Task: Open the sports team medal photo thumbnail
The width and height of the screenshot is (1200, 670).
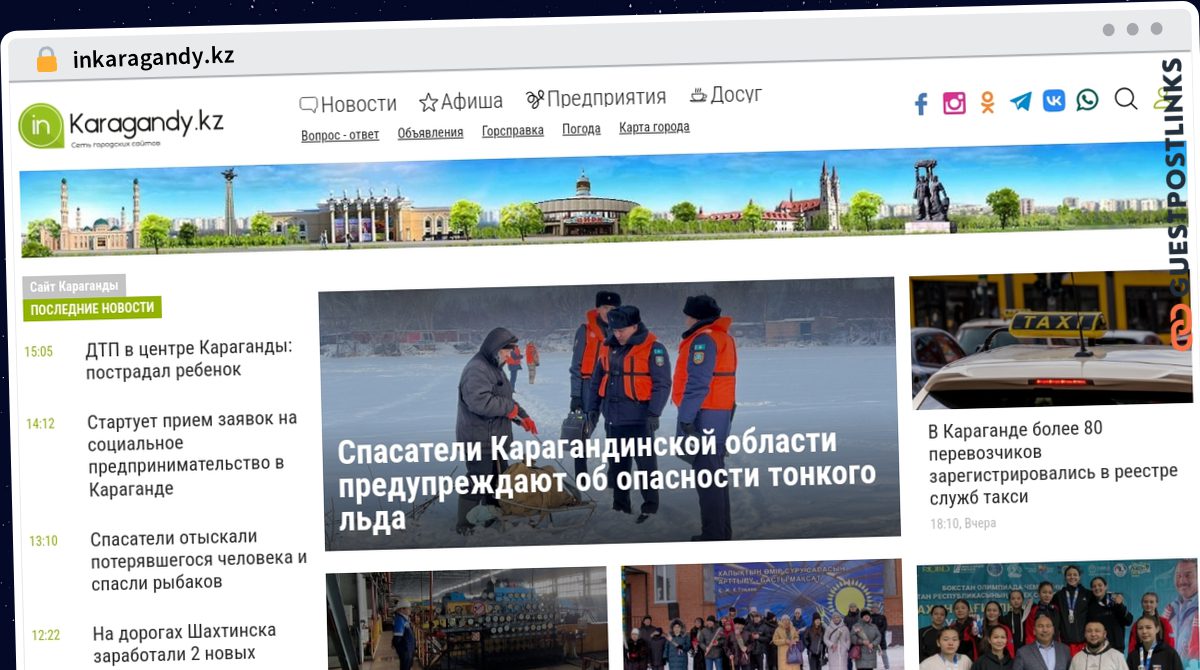Action: coord(1057,614)
